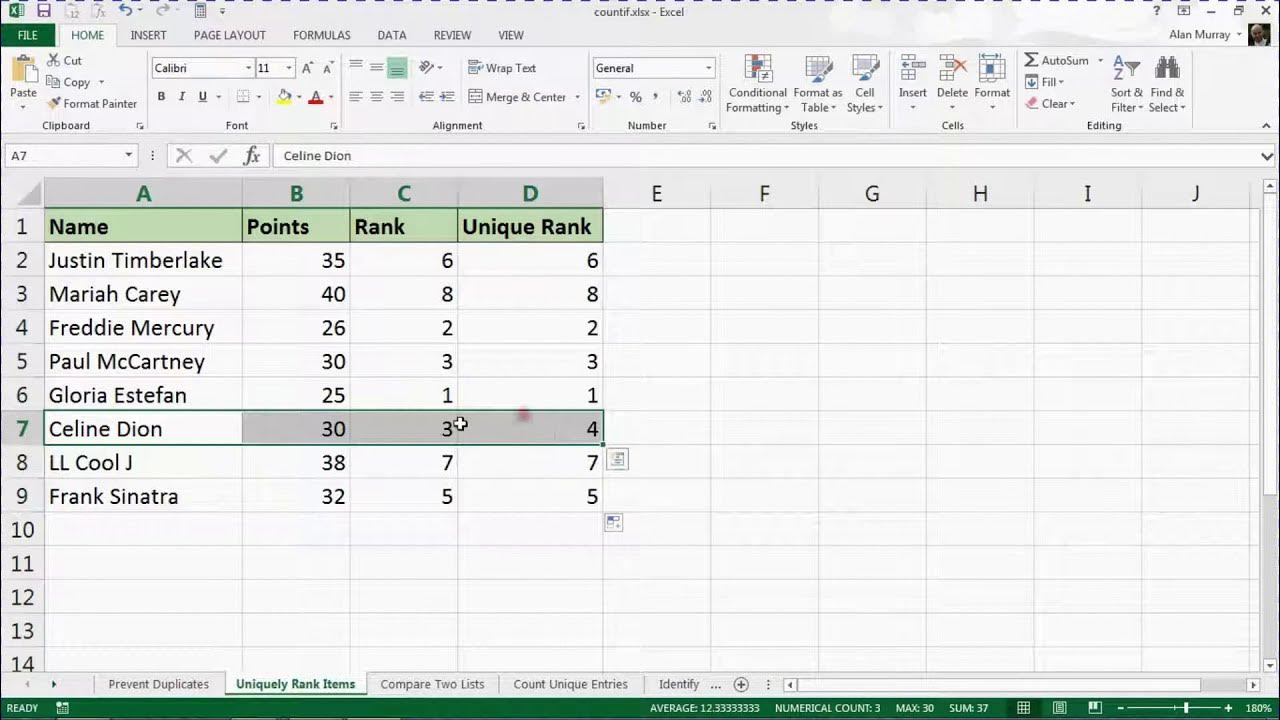Select the cell containing Freddie Mercury
Image resolution: width=1280 pixels, height=720 pixels.
(143, 328)
